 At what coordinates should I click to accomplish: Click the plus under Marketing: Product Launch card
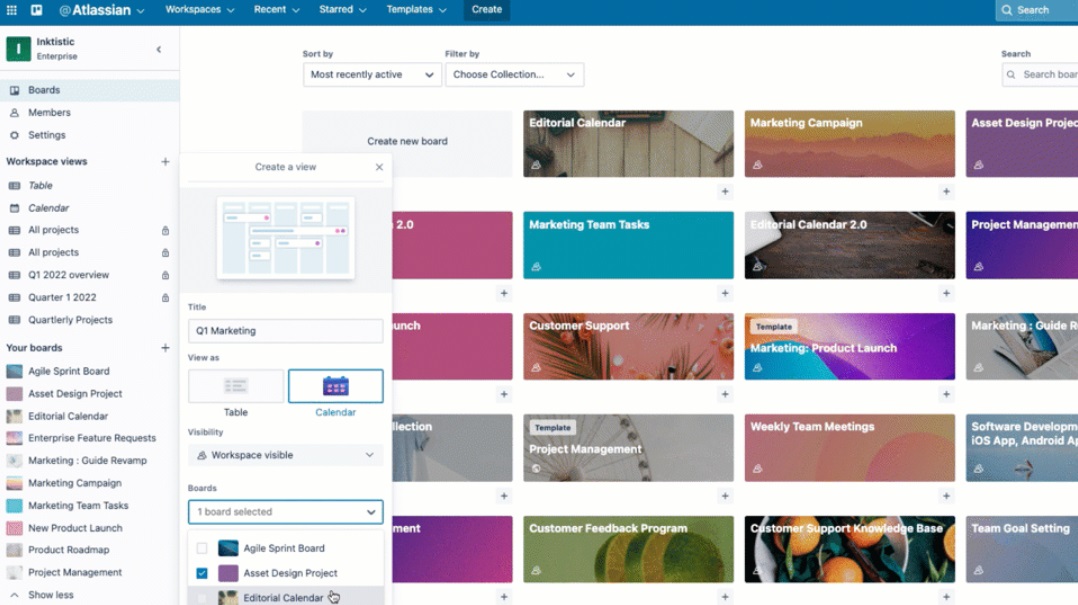click(946, 395)
